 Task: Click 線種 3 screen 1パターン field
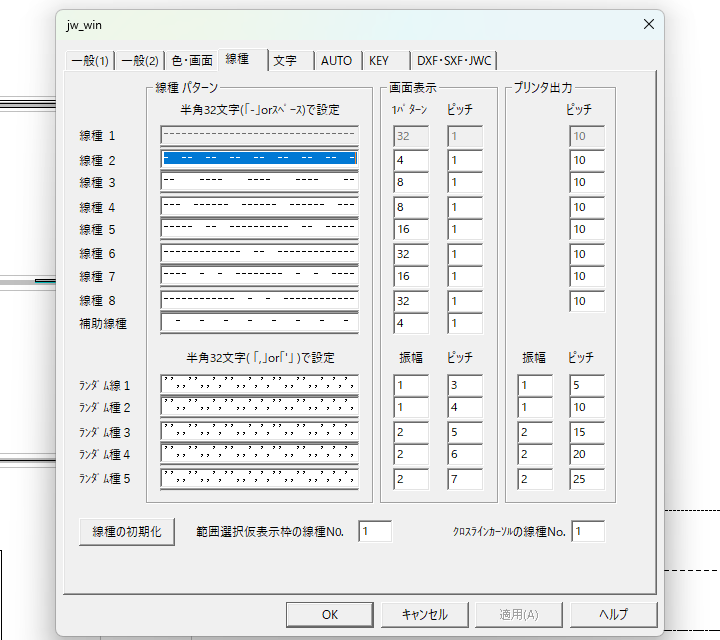click(x=411, y=182)
